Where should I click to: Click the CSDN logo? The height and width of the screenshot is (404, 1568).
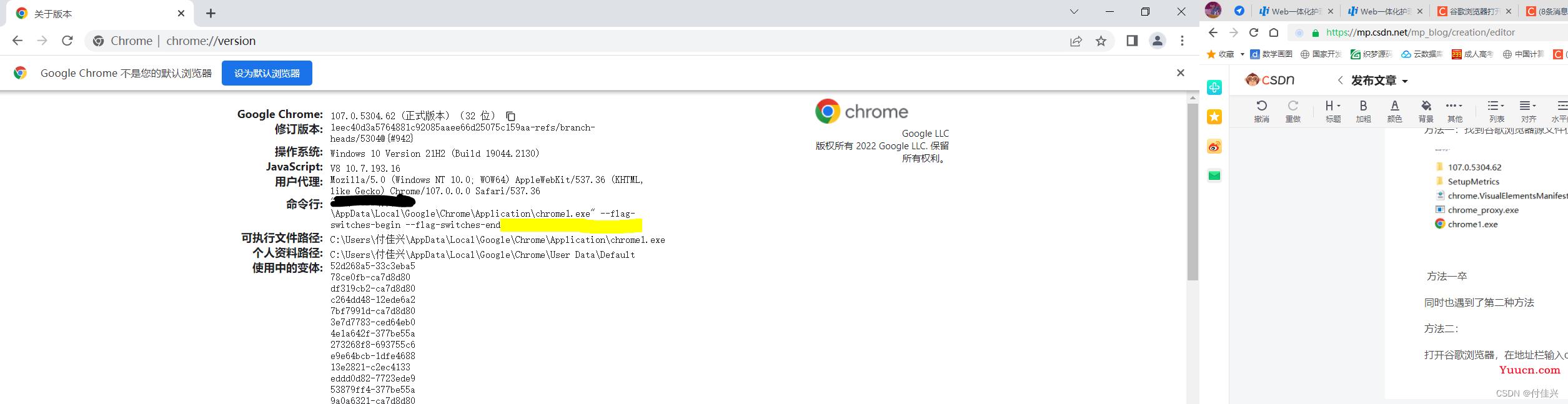(1270, 80)
